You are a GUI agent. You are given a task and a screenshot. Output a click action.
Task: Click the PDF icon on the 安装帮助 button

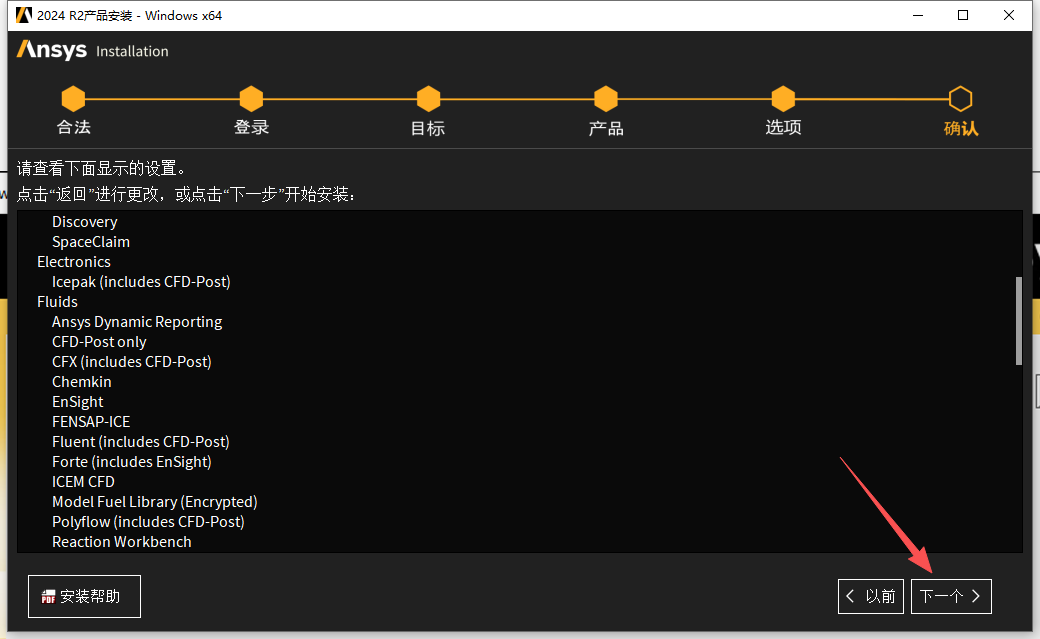tap(48, 595)
